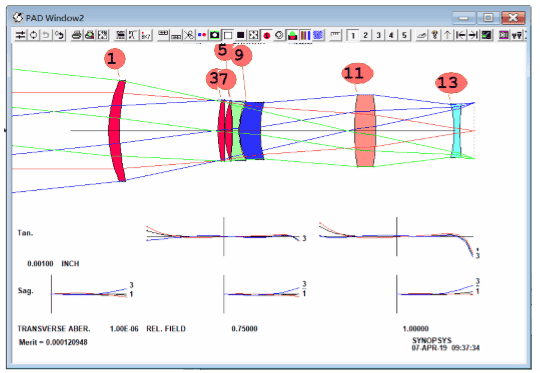Image resolution: width=540 pixels, height=373 pixels.
Task: Select view configuration button 2
Action: [x=365, y=35]
